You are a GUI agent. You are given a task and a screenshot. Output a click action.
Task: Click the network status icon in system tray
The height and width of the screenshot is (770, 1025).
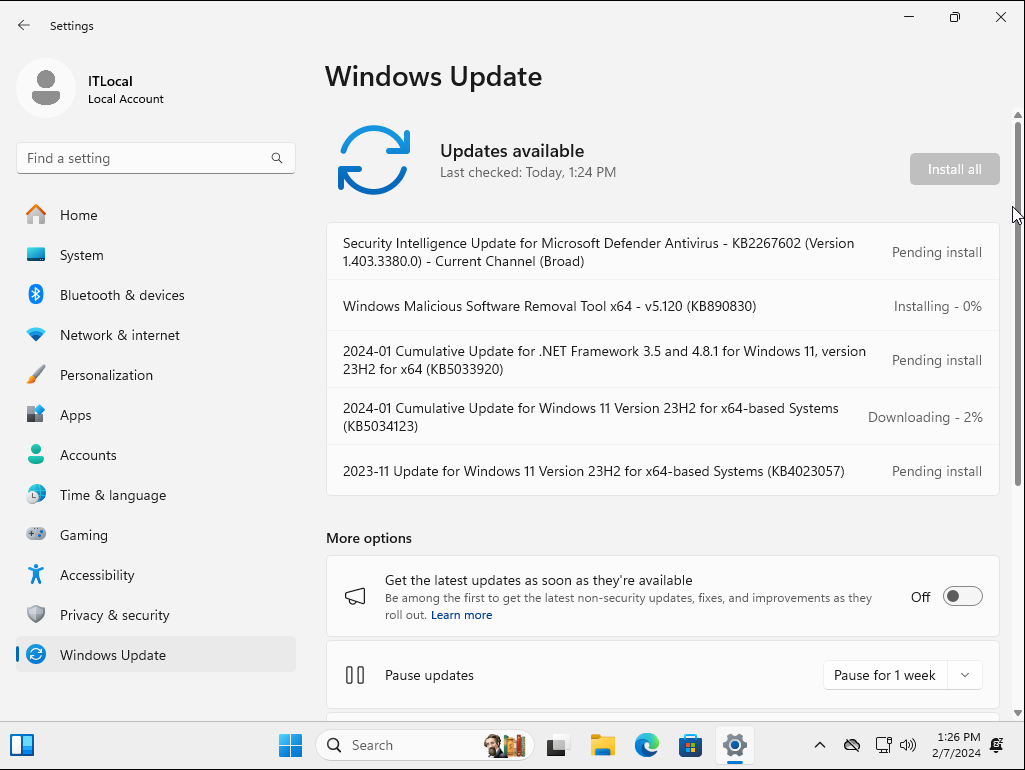coord(884,745)
